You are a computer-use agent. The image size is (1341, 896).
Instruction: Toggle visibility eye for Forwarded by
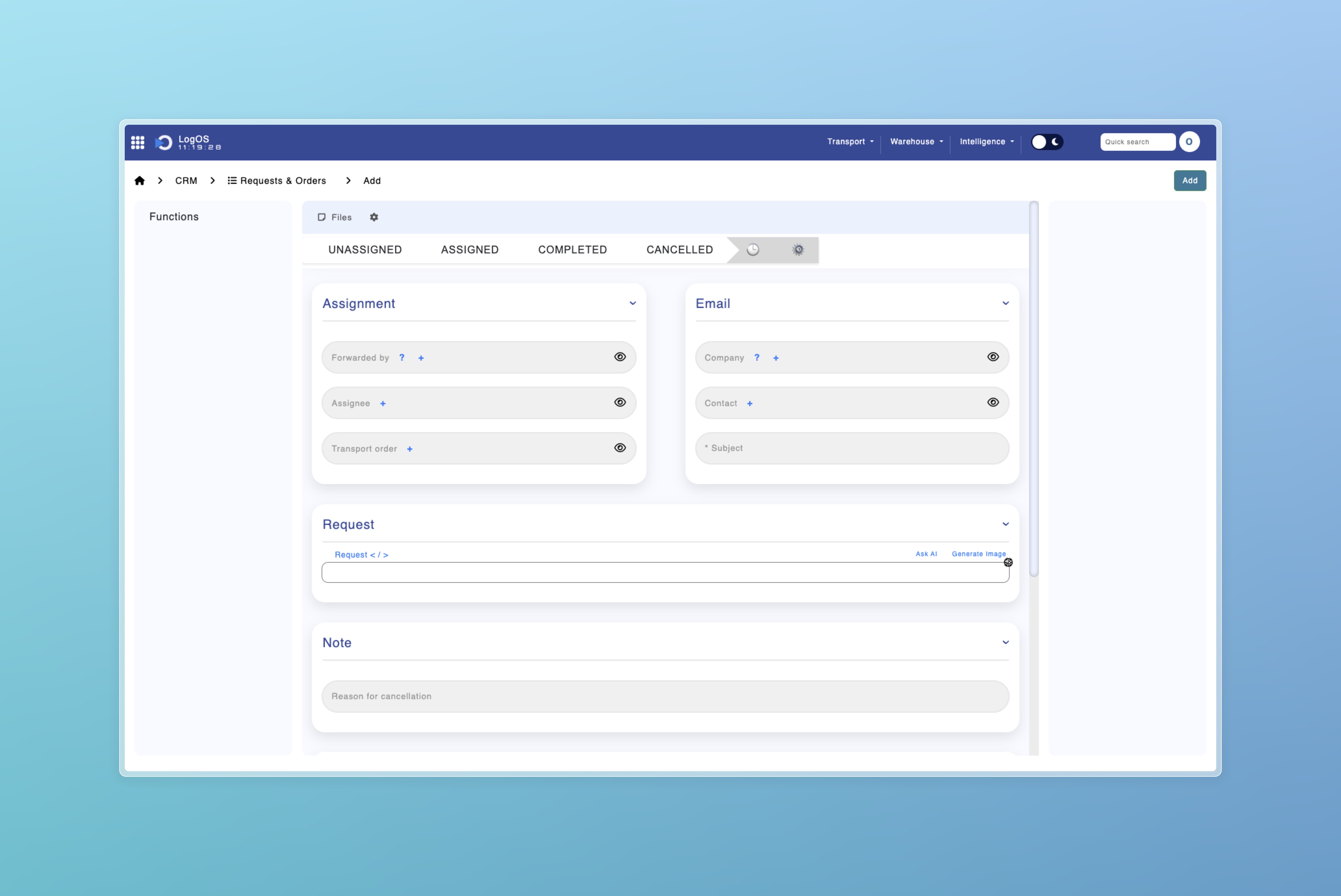(620, 357)
